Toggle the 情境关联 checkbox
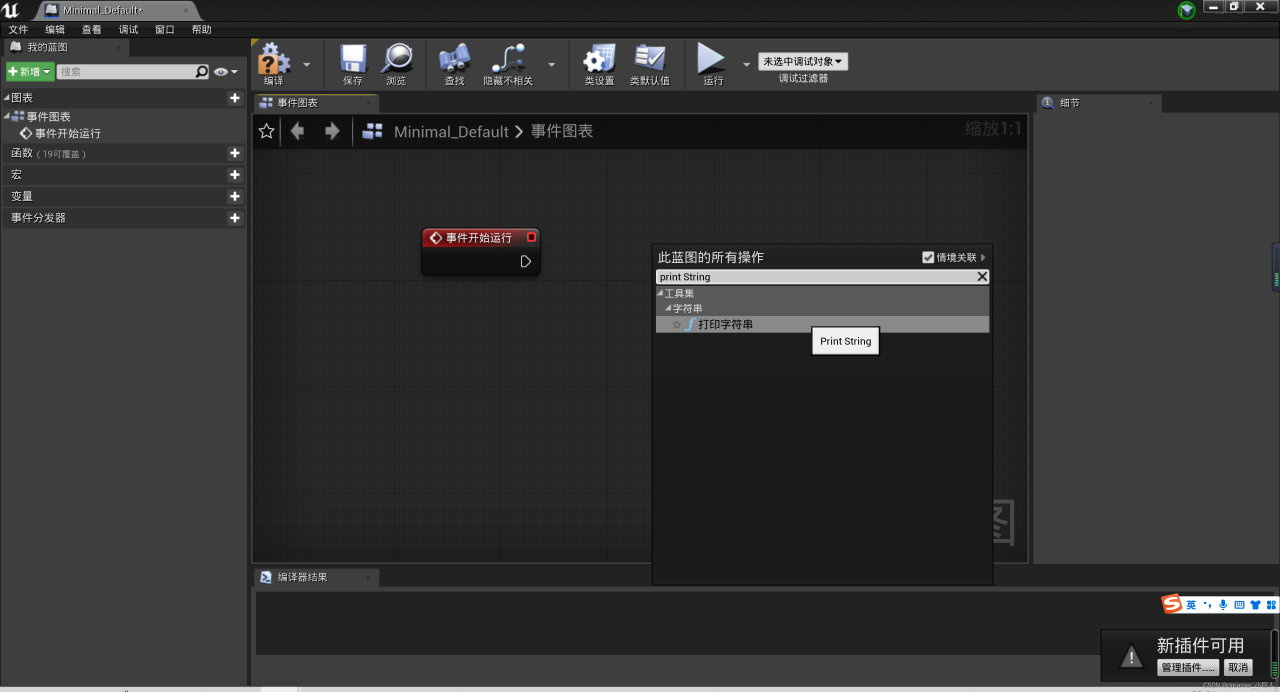Screen dimensions: 1280x692 click(928, 258)
